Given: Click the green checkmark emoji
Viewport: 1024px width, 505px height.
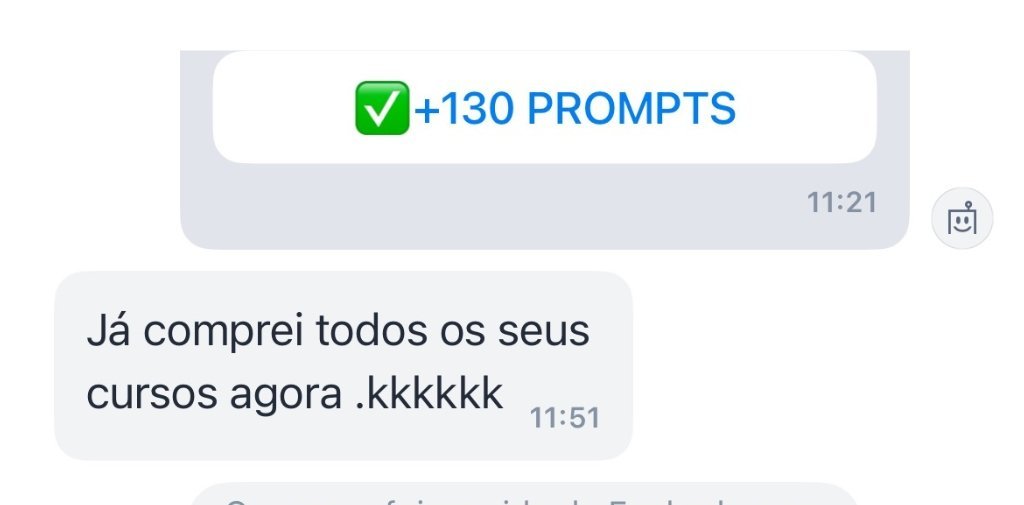Looking at the screenshot, I should (382, 108).
